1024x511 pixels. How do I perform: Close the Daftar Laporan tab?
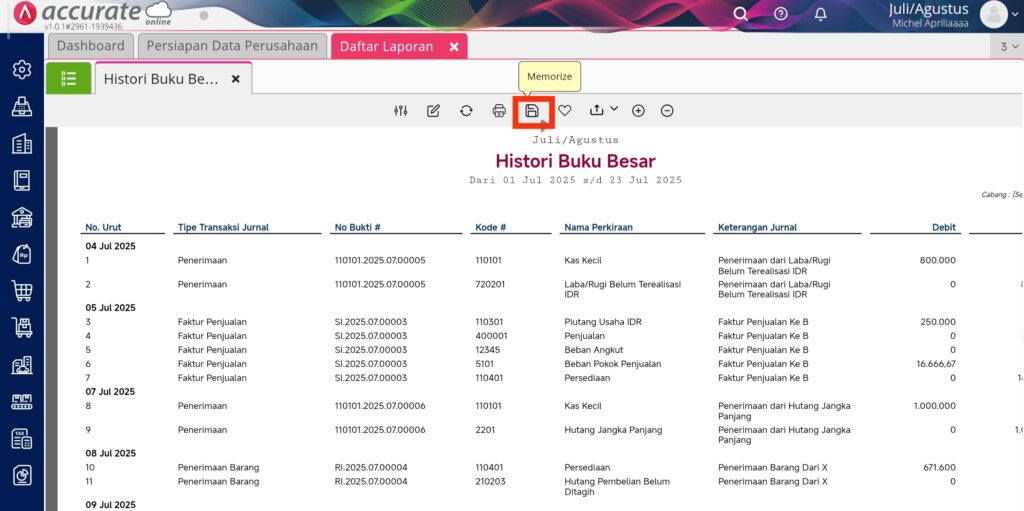pyautogui.click(x=455, y=47)
